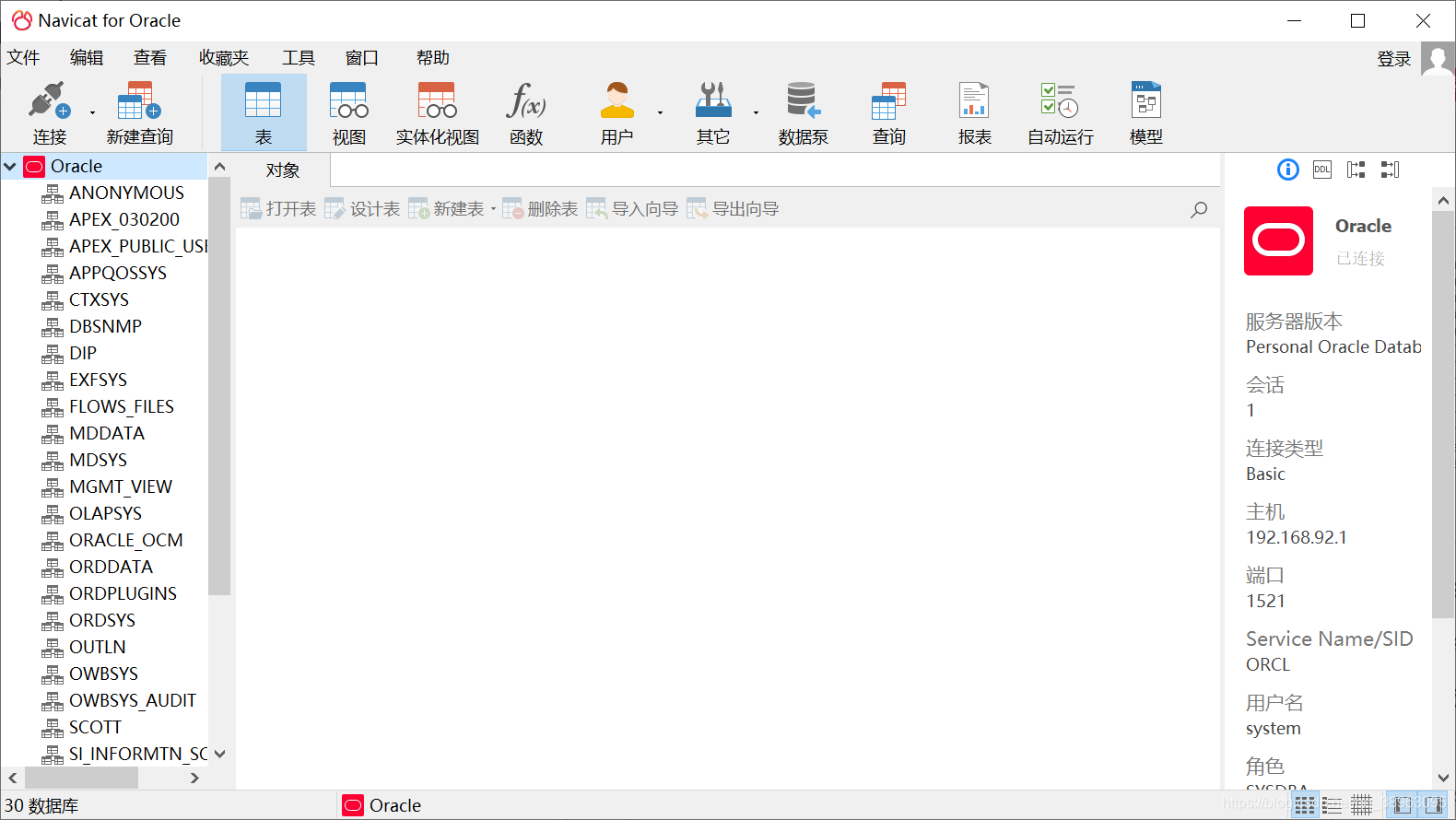
Task: Select the 对象 (Objects) tab
Action: click(283, 170)
